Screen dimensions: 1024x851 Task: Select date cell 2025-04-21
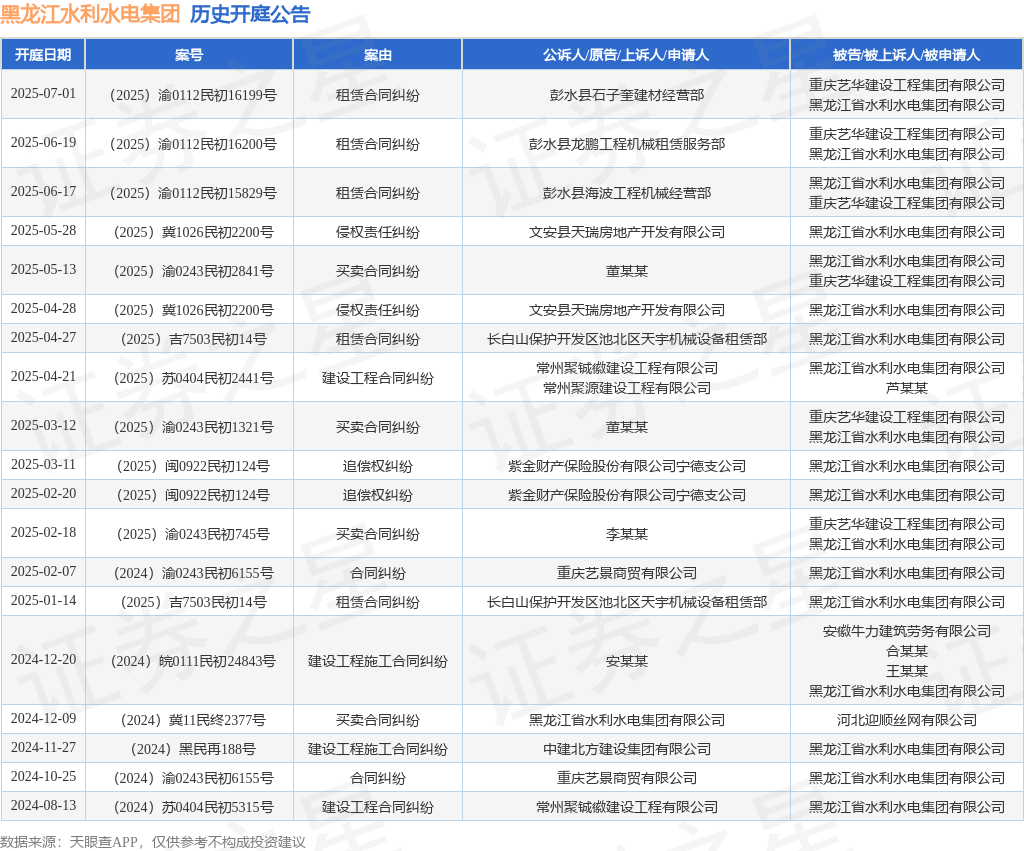coord(43,377)
